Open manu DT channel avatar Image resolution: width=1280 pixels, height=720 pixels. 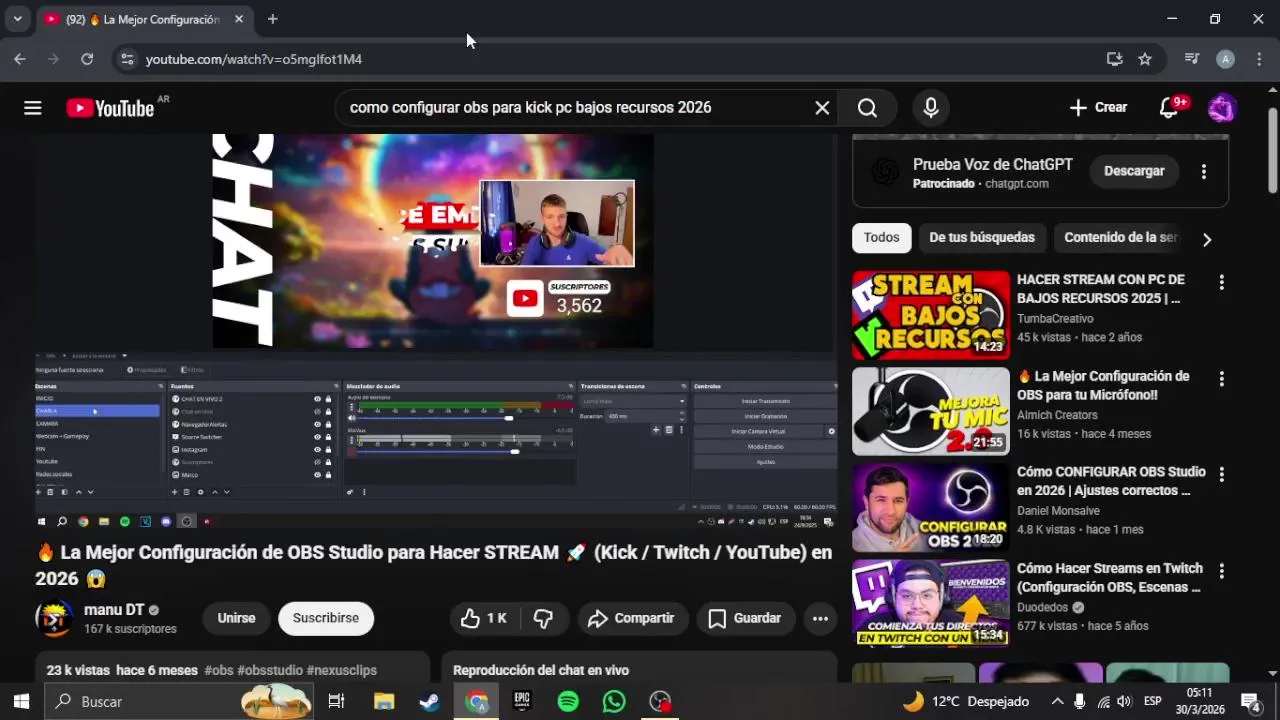pos(54,619)
